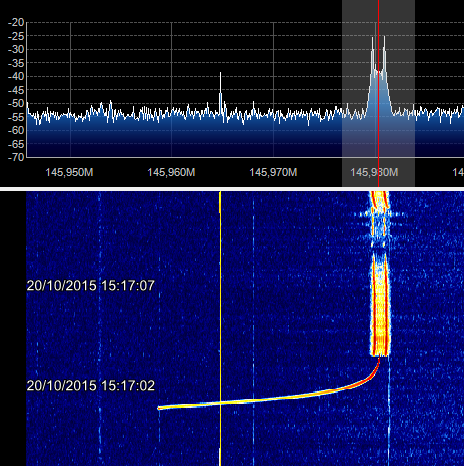Screen dimensions: 464x466
Task: Click the right peak of the twin-peak signal
Action: (x=384, y=37)
